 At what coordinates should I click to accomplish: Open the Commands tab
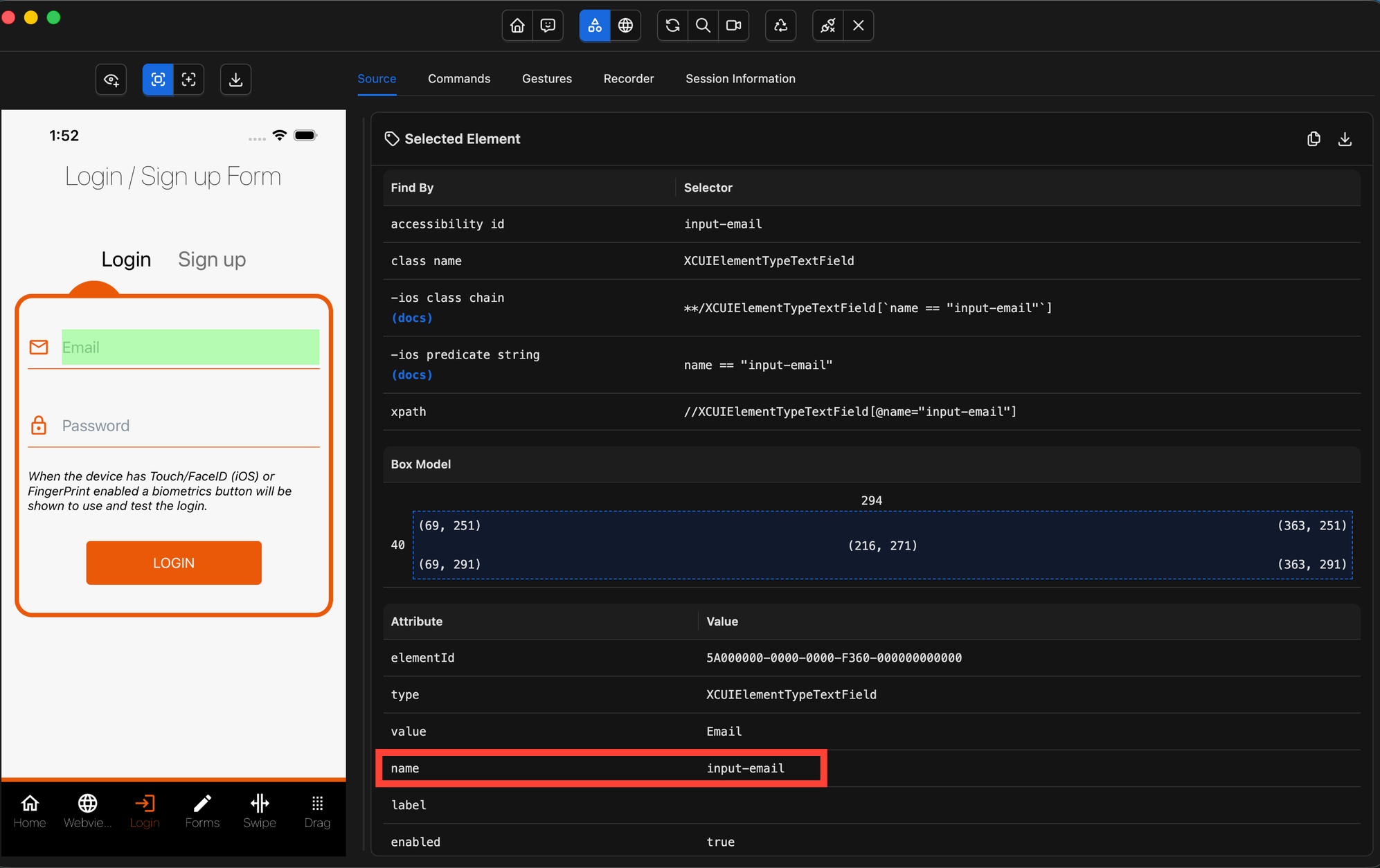(458, 79)
